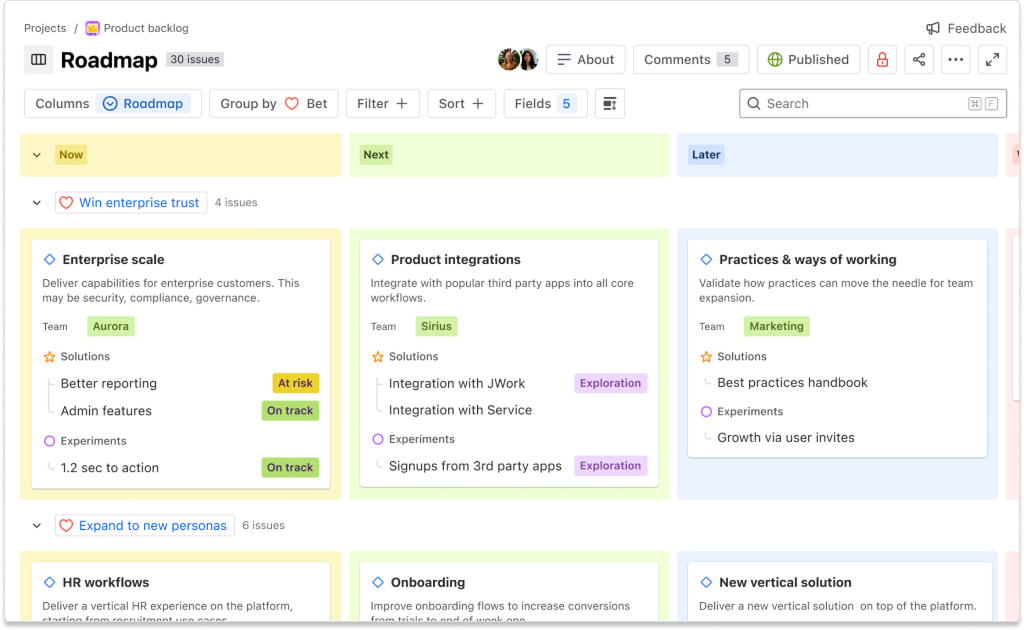Collapse the Win enterprise trust group
This screenshot has width=1024, height=630.
(37, 202)
